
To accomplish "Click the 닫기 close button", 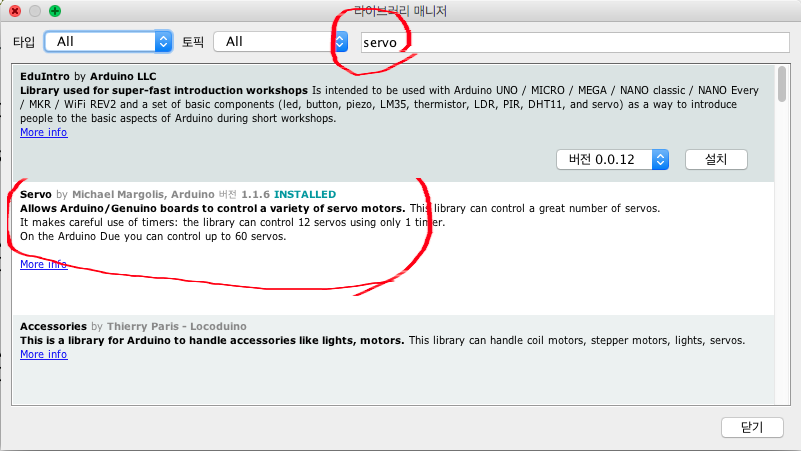I will pyautogui.click(x=752, y=428).
